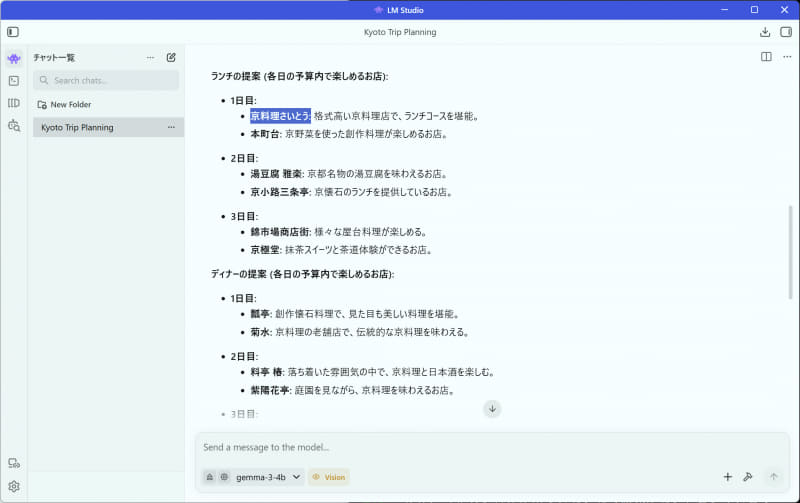Select the Kyoto Trip Planning chat
Screen dimensions: 800x503
coord(108,128)
